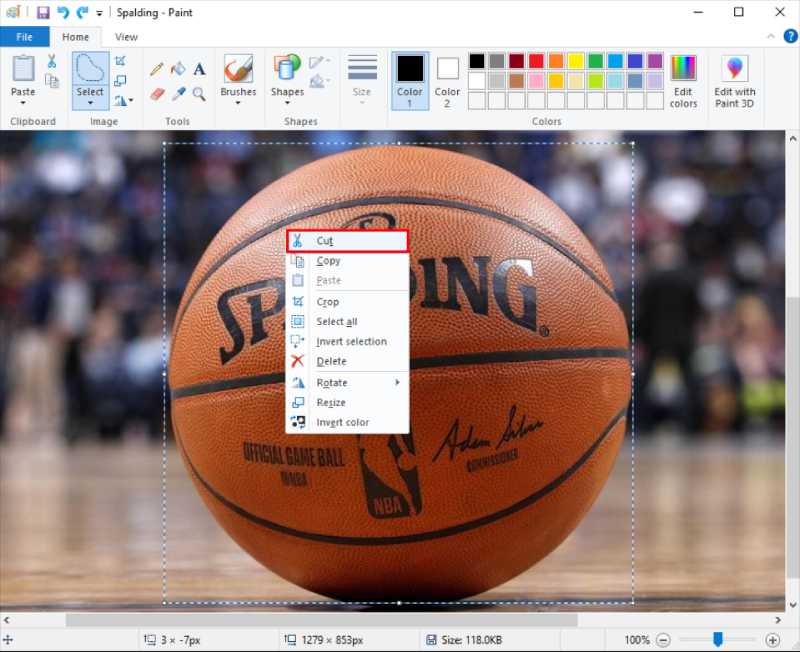The width and height of the screenshot is (800, 652).
Task: Pick the red color swatch
Action: (x=536, y=61)
